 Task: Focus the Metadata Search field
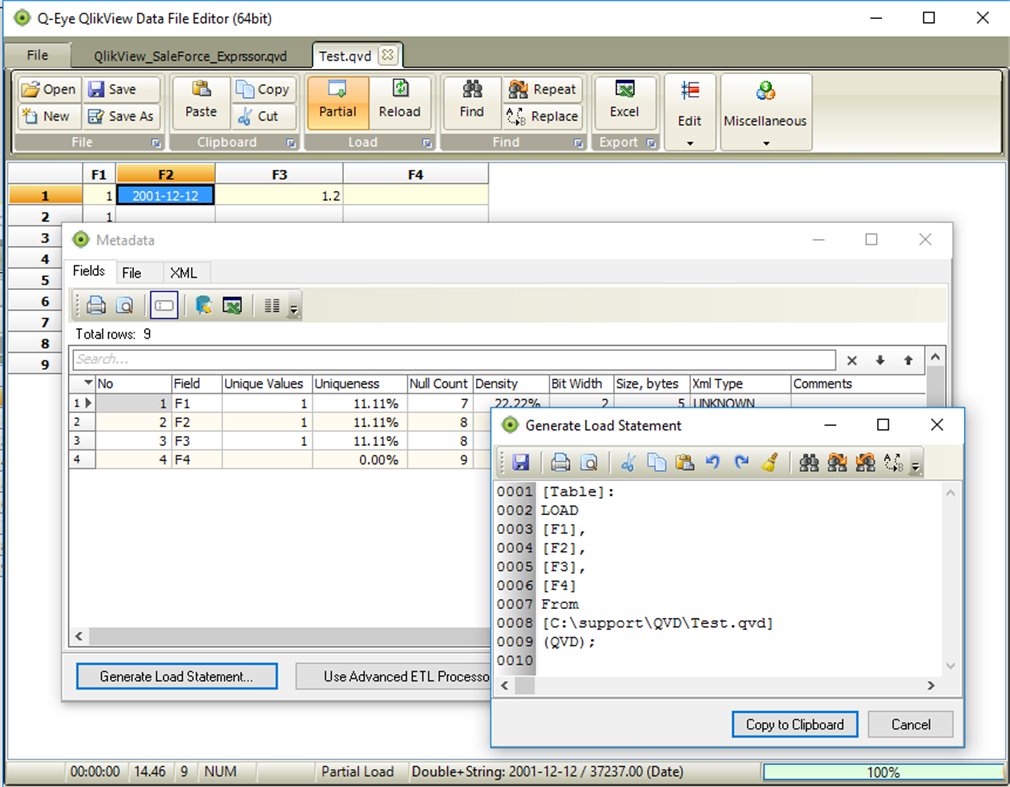point(454,359)
